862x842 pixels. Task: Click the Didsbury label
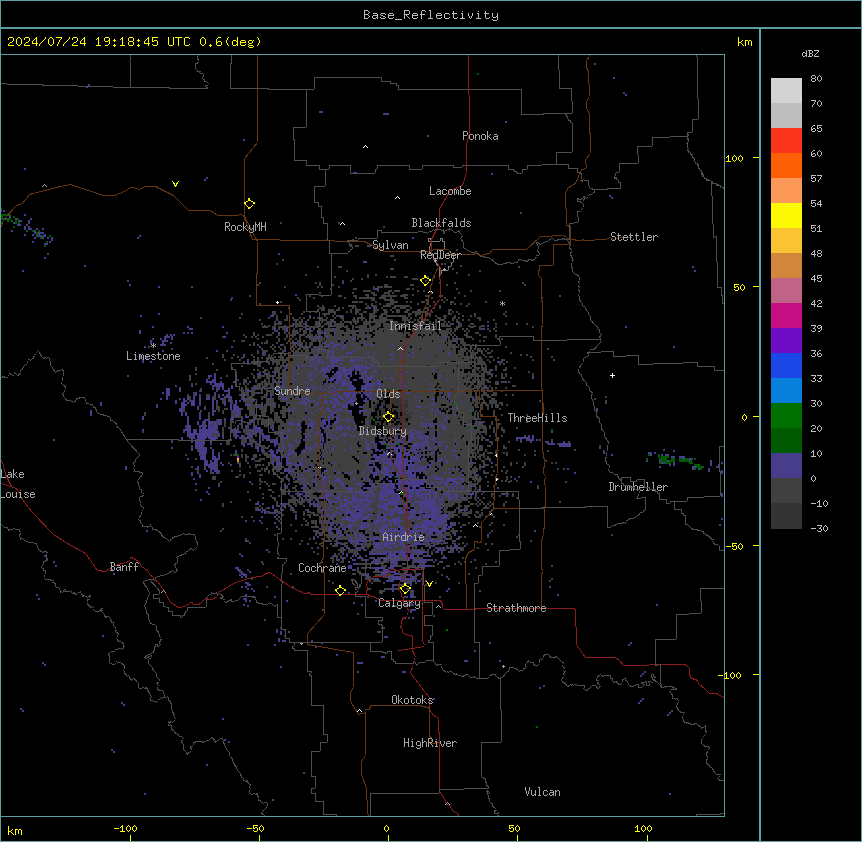click(x=383, y=431)
